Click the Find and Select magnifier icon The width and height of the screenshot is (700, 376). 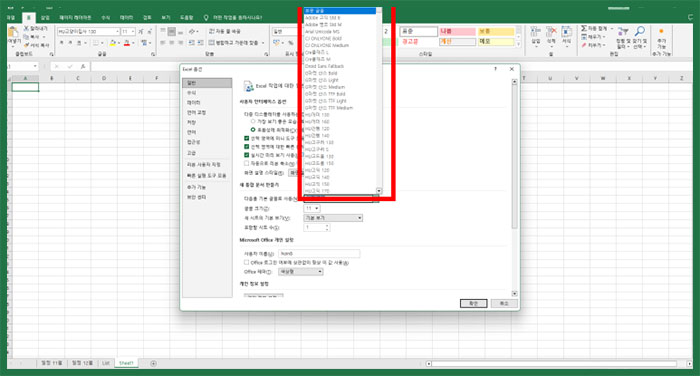click(x=640, y=31)
